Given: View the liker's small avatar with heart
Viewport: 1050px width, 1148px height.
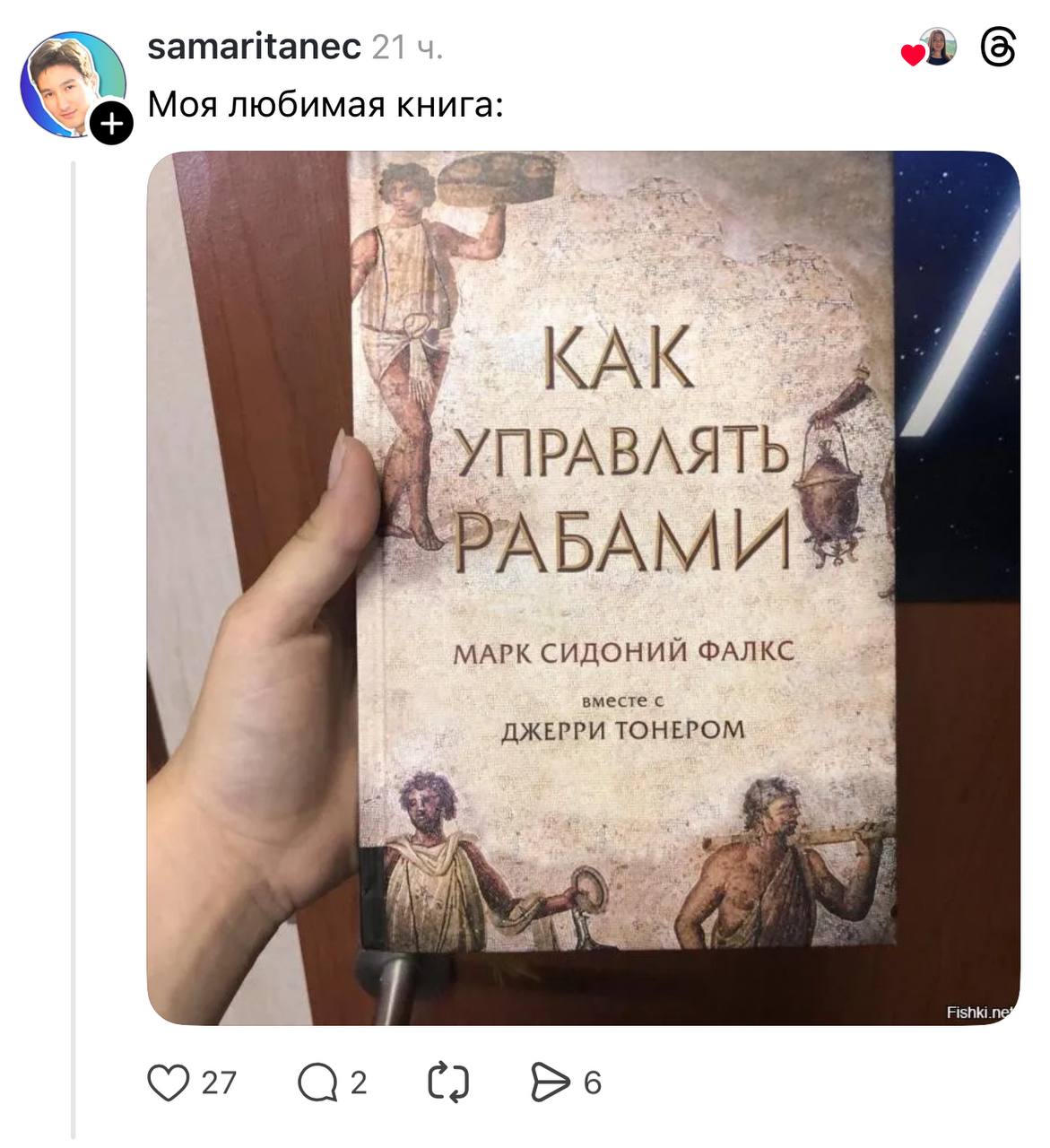Looking at the screenshot, I should click(931, 48).
